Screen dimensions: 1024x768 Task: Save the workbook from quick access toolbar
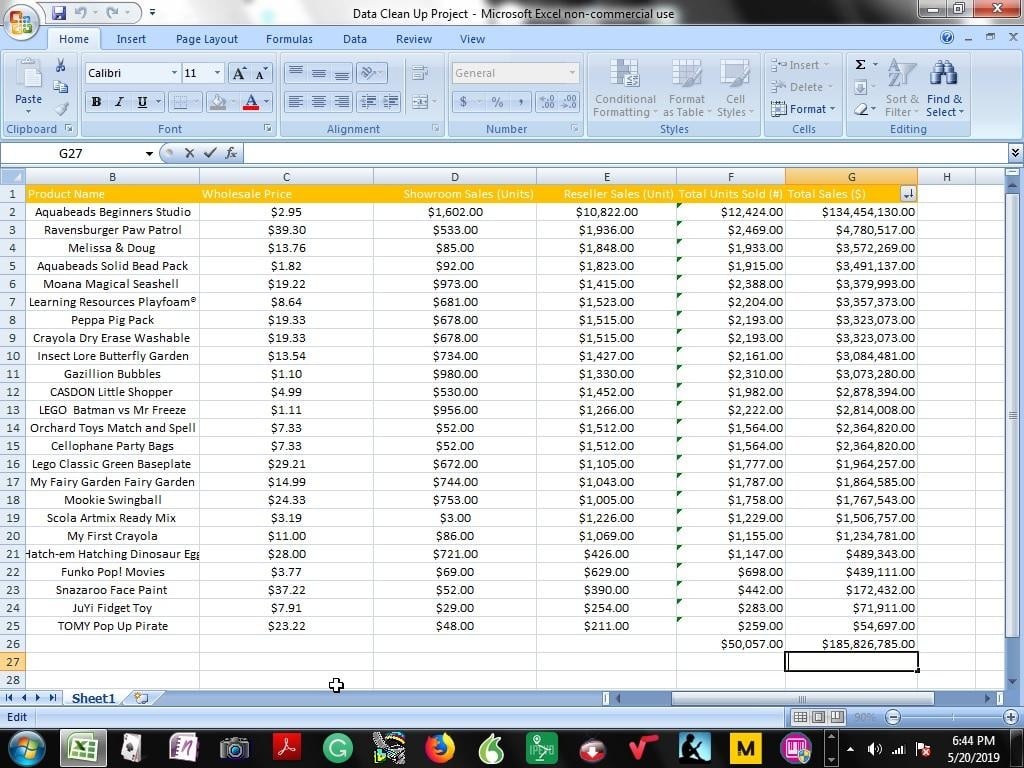point(59,12)
